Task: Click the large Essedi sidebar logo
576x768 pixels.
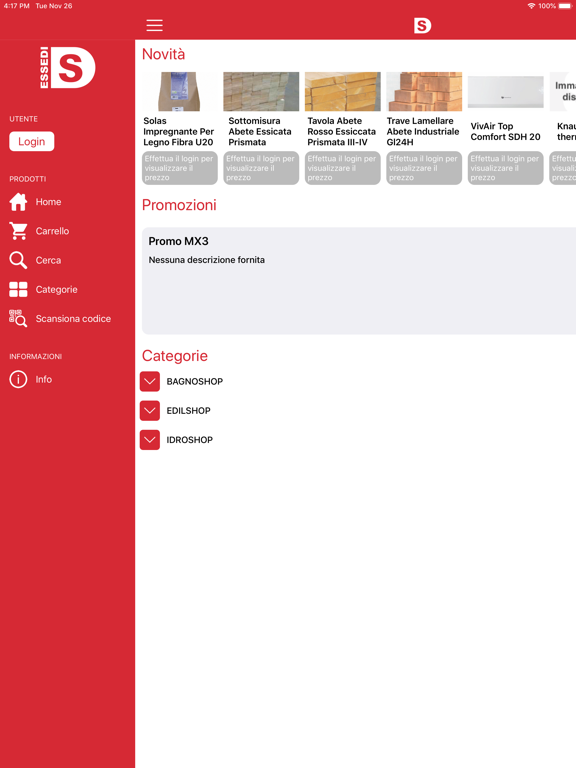Action: coord(68,68)
